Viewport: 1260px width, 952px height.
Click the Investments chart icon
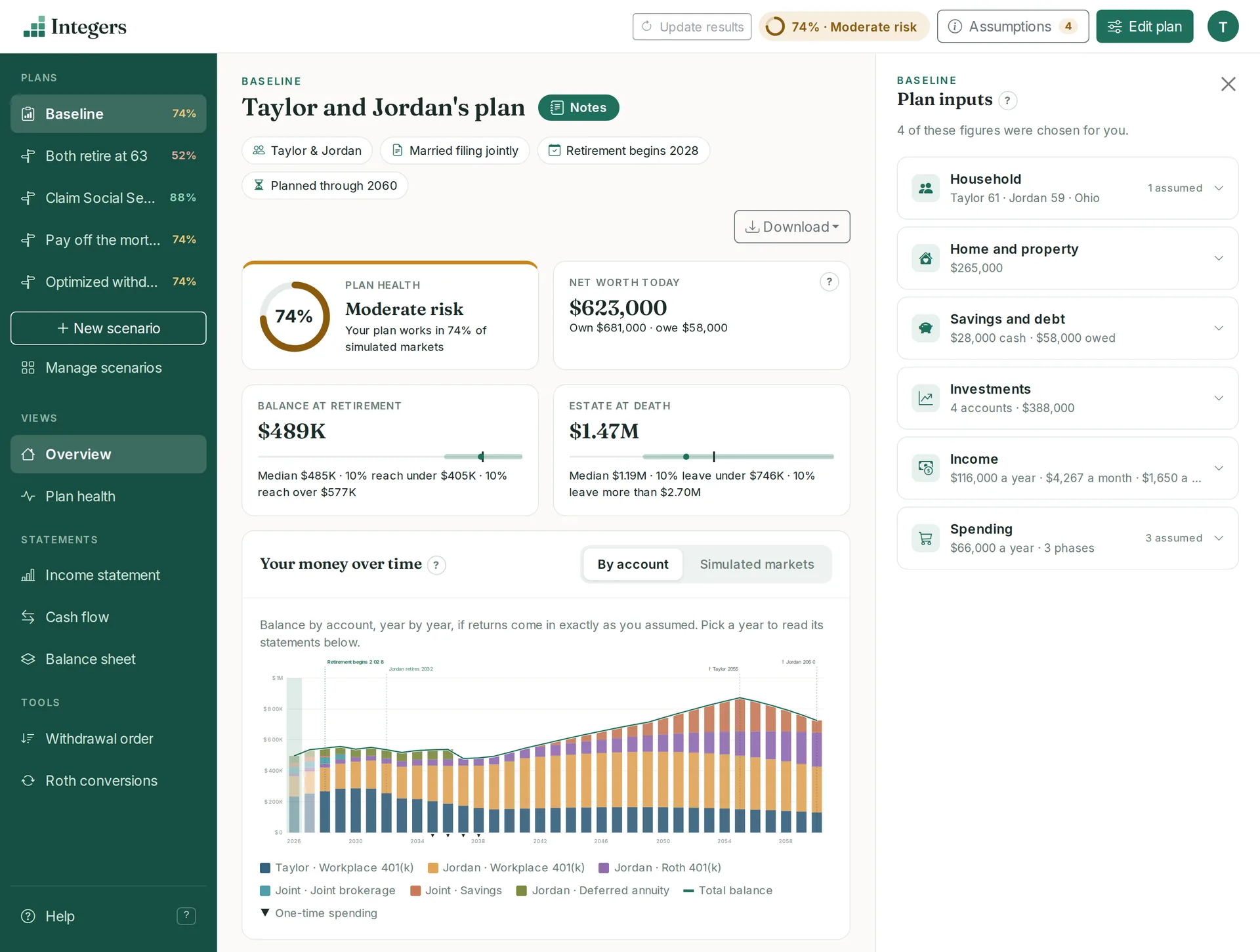point(925,398)
